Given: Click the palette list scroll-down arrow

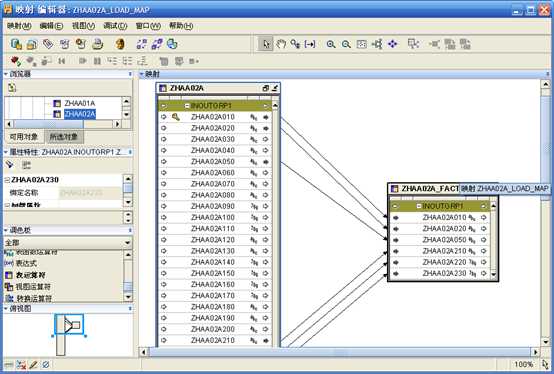Looking at the screenshot, I should click(128, 297).
